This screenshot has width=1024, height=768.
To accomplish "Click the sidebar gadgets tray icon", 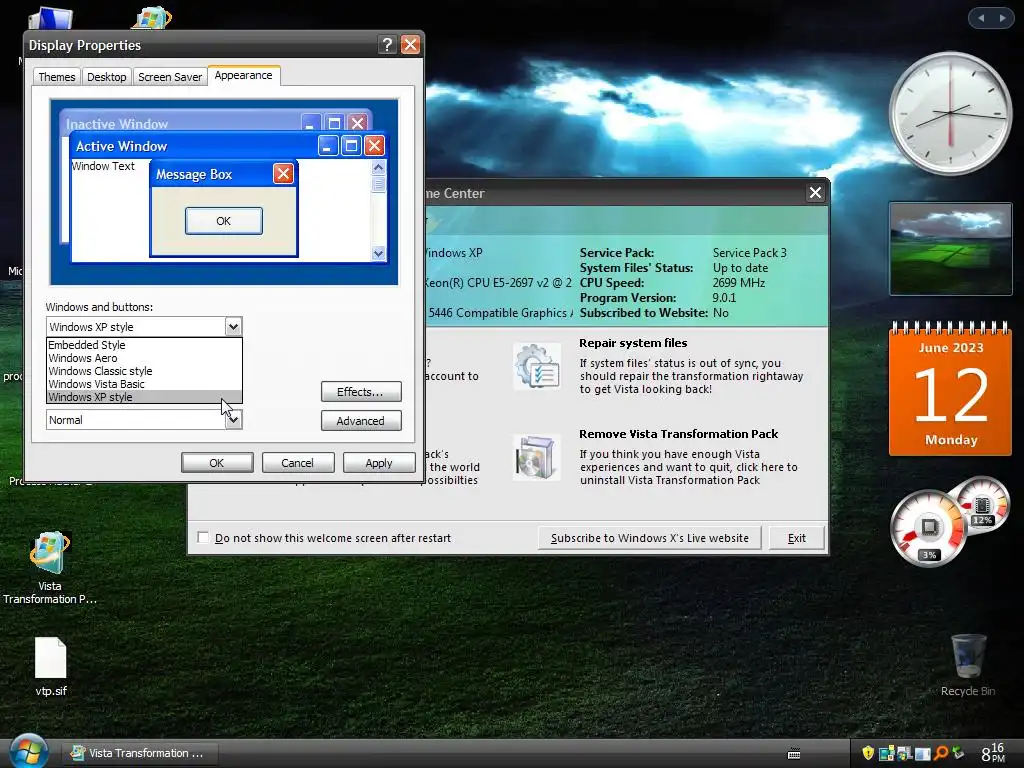I will coord(886,753).
